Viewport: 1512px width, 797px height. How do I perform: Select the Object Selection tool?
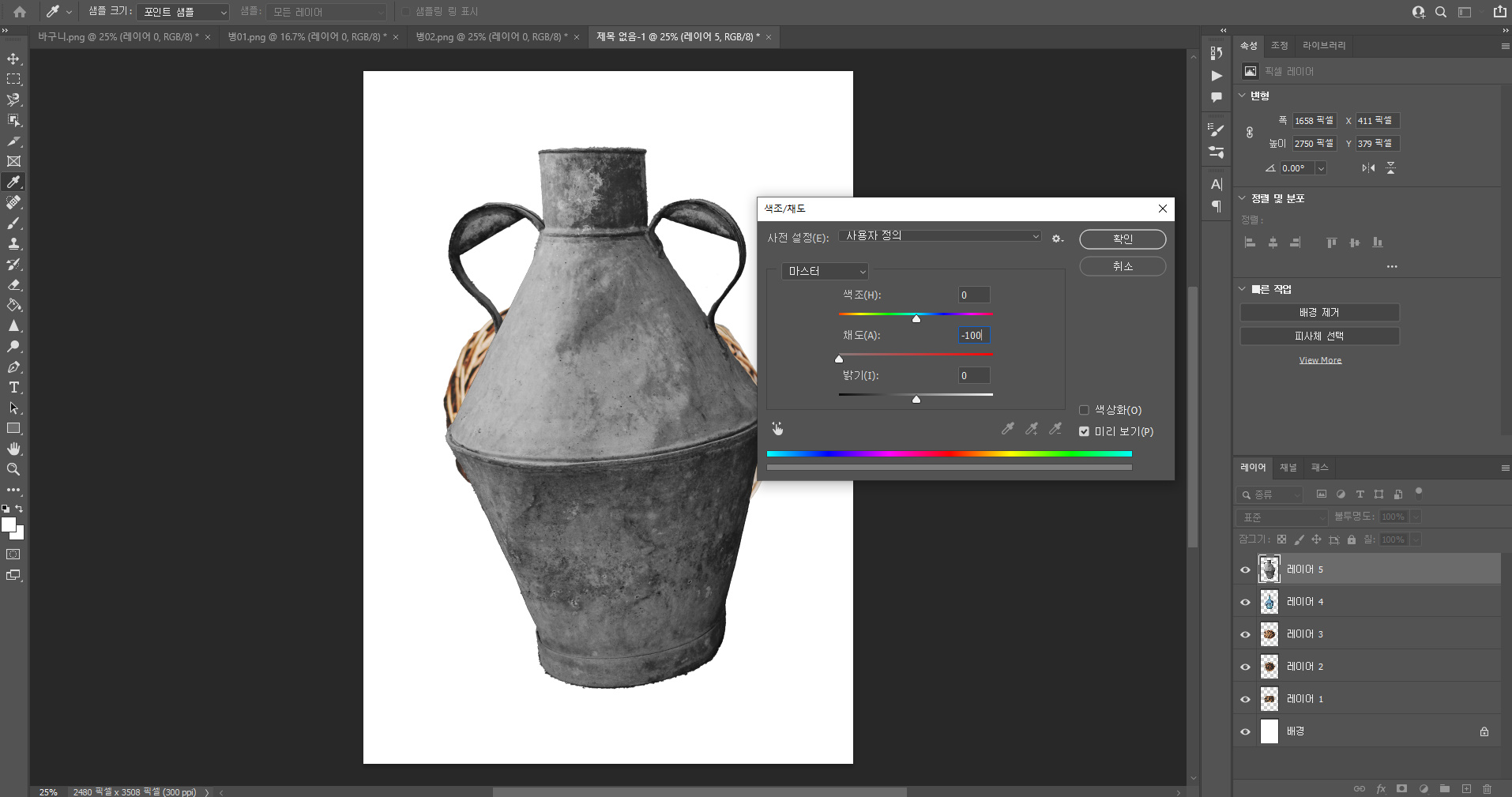click(x=13, y=121)
